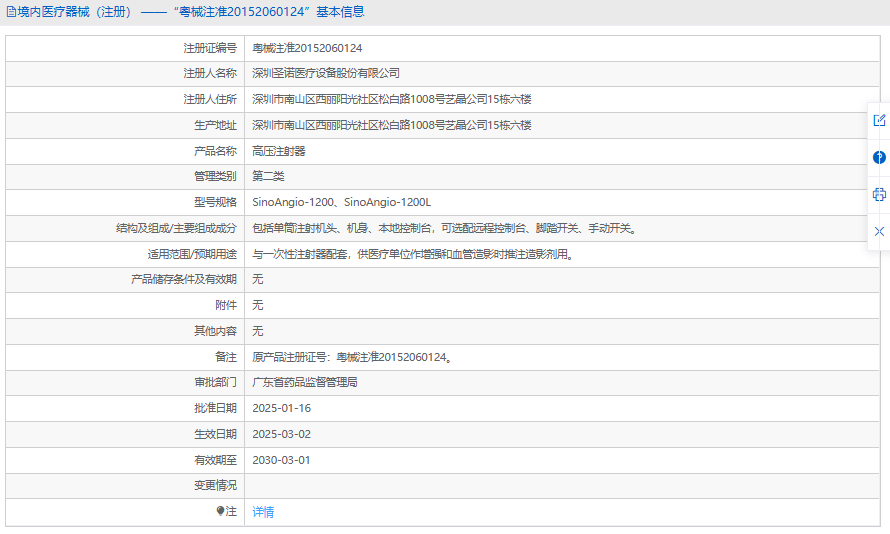Click the 生效日期 label
The width and height of the screenshot is (890, 534).
point(215,434)
